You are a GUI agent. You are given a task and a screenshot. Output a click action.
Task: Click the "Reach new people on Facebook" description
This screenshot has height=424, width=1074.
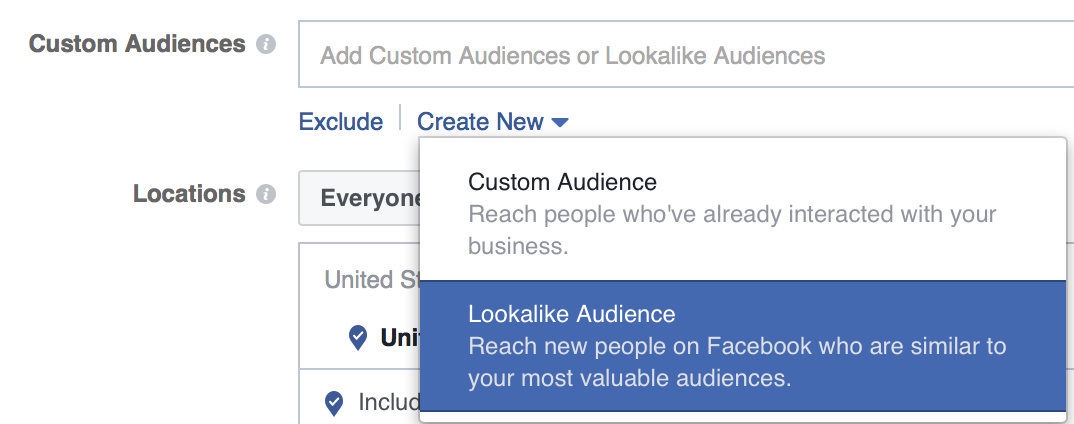pyautogui.click(x=737, y=347)
